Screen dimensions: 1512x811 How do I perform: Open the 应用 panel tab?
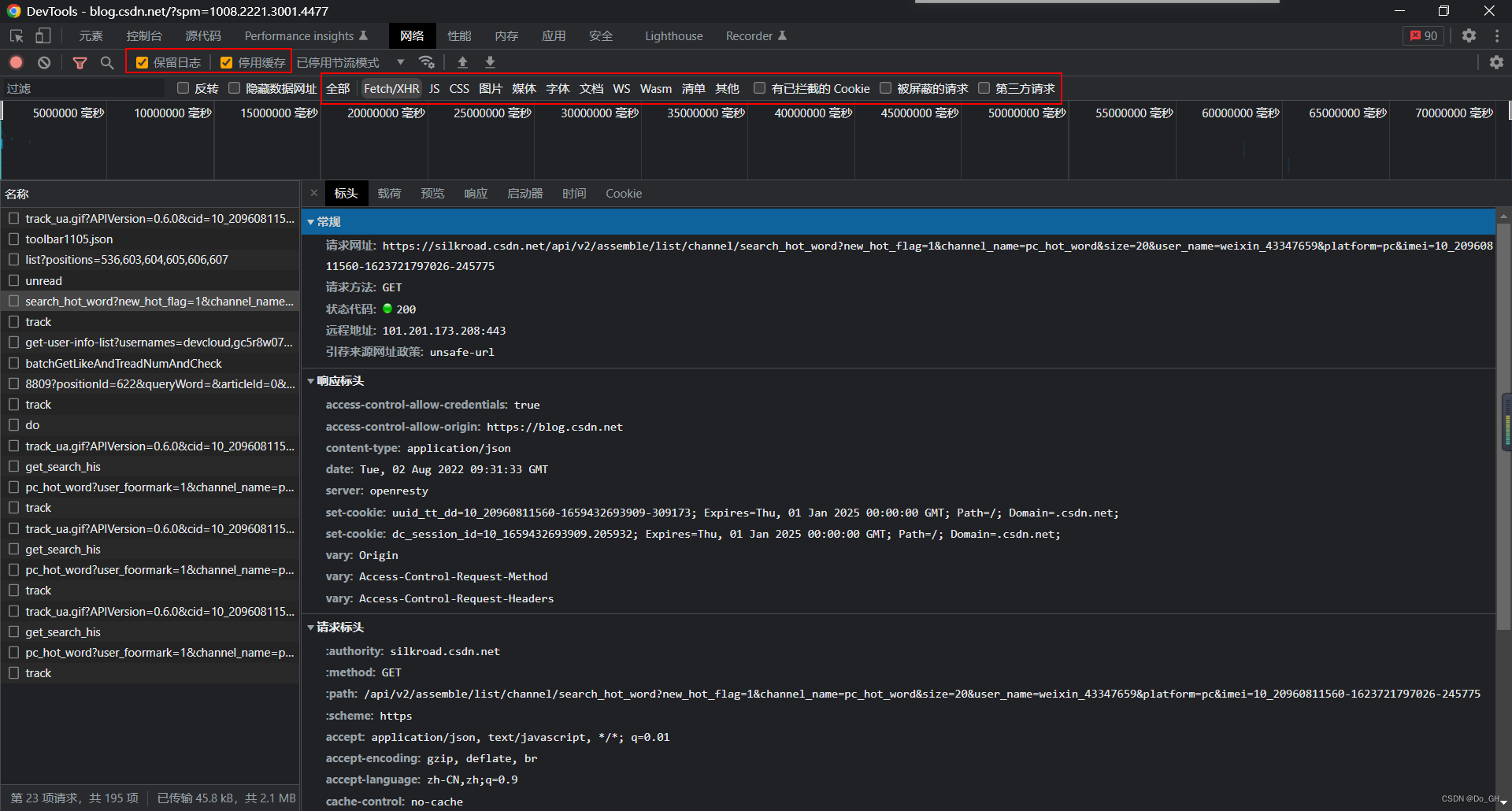554,36
